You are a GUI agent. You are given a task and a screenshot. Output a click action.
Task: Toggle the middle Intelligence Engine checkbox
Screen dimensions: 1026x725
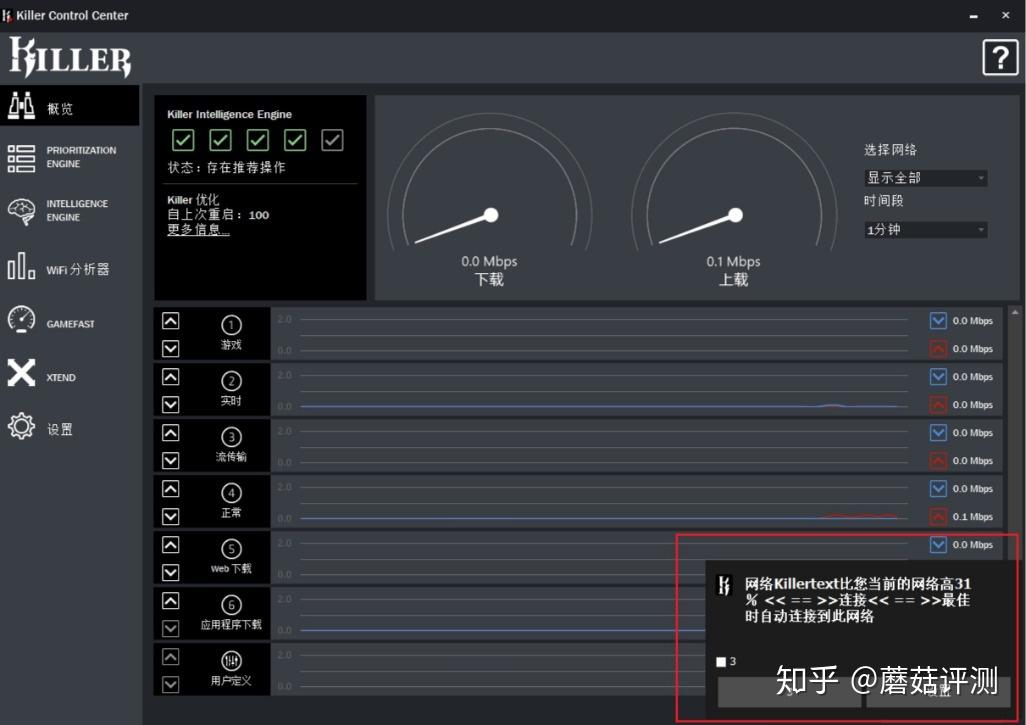click(x=257, y=140)
